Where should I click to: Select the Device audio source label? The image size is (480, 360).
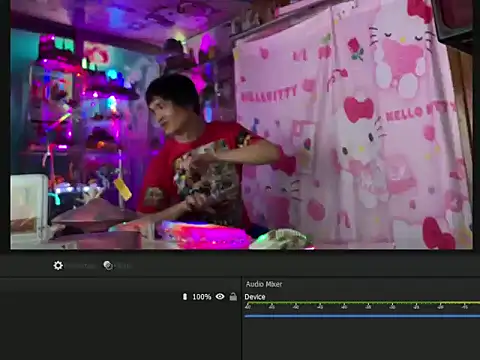pos(255,297)
